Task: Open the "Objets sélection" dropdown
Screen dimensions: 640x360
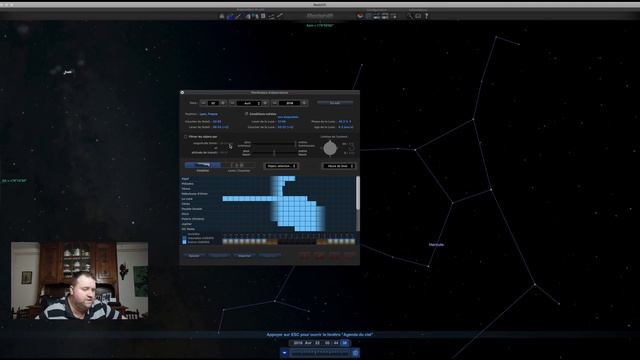Action: (x=281, y=166)
